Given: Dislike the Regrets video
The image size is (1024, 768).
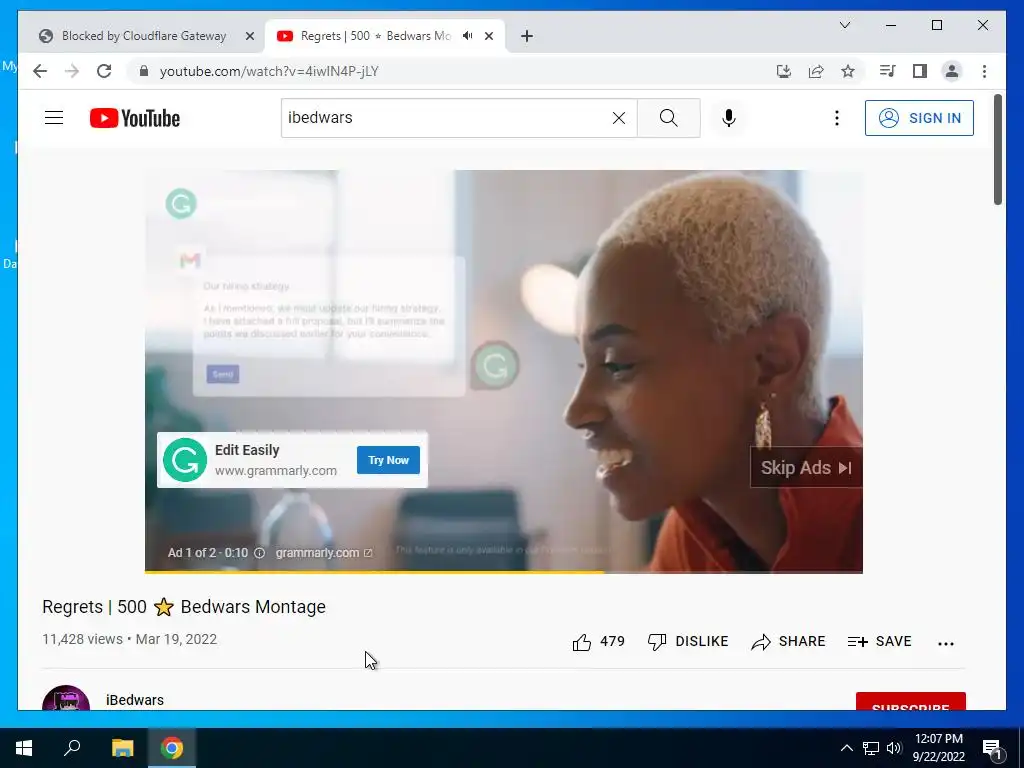Looking at the screenshot, I should tap(688, 642).
